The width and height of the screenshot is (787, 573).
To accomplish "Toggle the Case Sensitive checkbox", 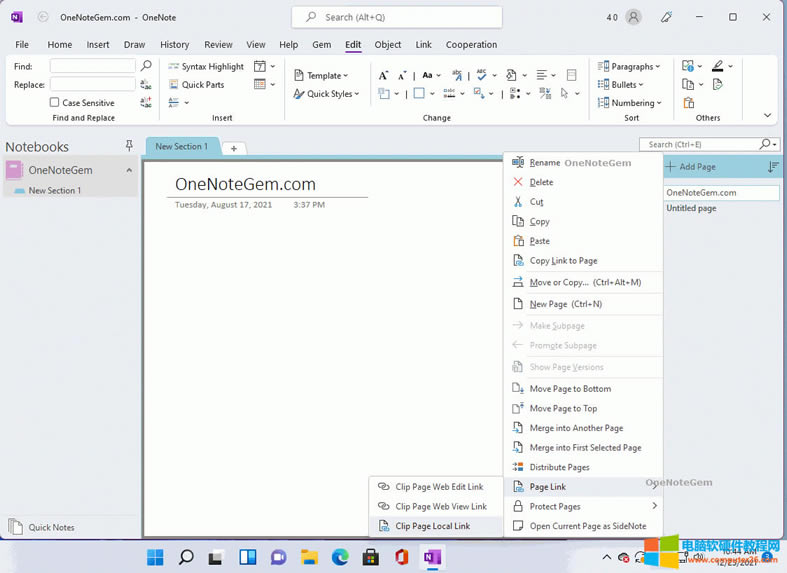I will 55,103.
